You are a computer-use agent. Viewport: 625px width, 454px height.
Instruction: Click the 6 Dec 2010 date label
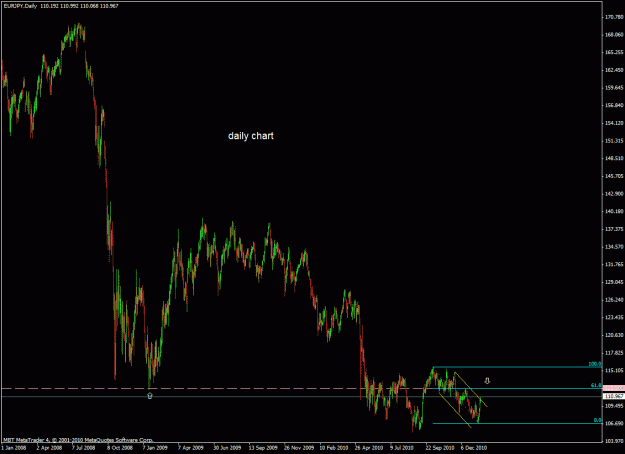point(474,448)
